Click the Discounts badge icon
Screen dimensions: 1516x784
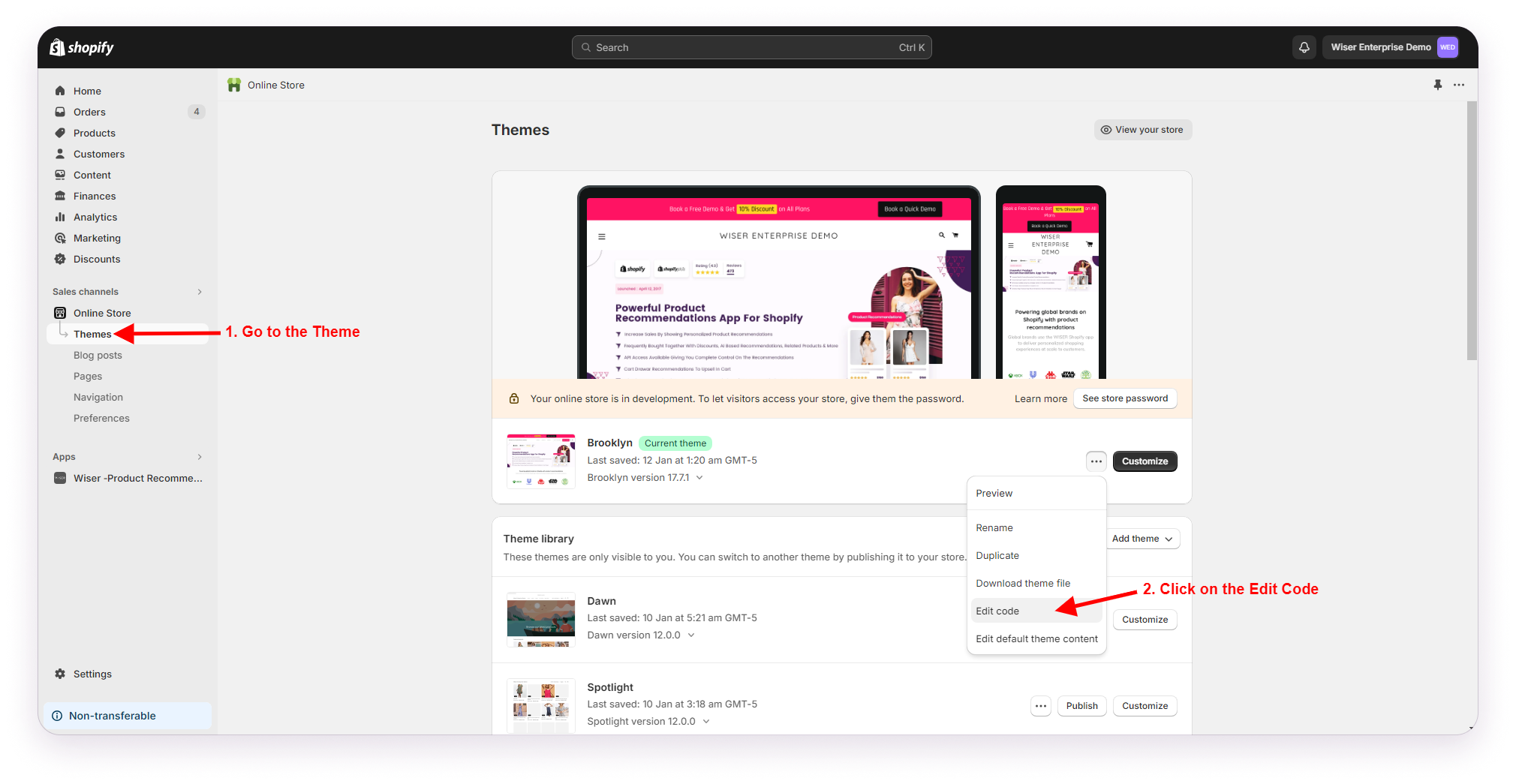point(60,259)
